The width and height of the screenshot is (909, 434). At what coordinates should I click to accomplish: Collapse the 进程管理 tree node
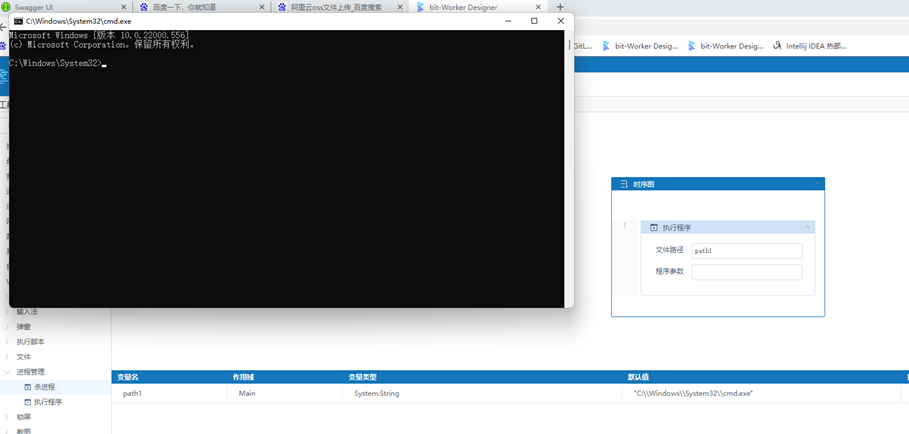9,372
